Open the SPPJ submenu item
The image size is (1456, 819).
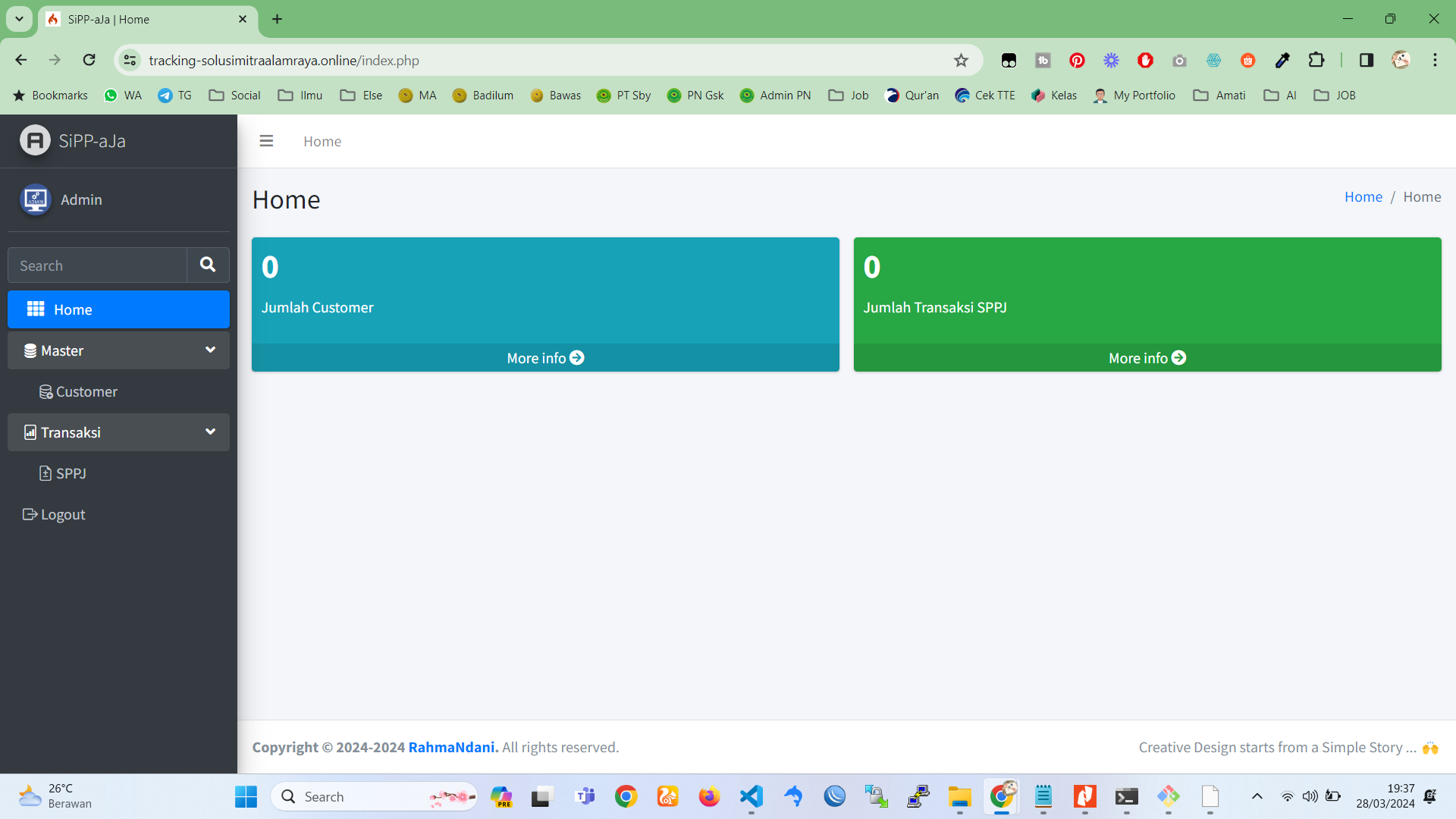point(118,473)
